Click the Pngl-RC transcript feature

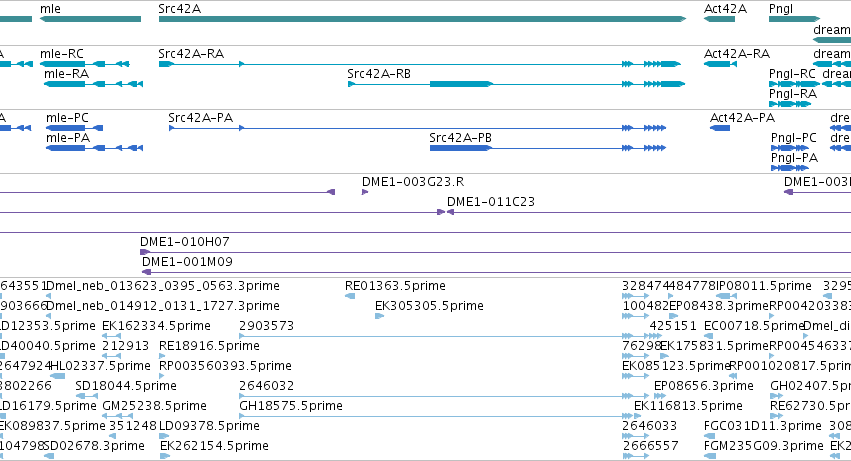click(x=795, y=84)
